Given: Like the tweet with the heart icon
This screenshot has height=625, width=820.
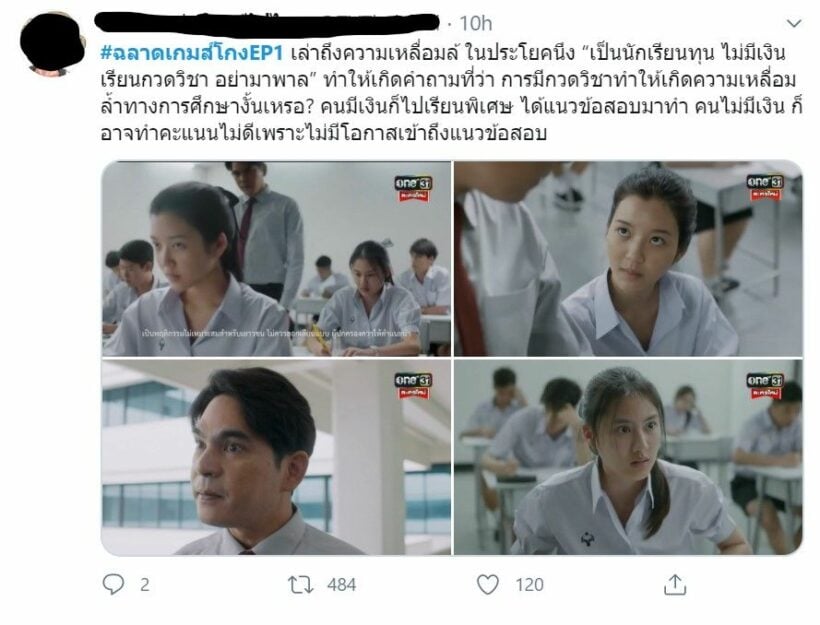Looking at the screenshot, I should tap(487, 584).
